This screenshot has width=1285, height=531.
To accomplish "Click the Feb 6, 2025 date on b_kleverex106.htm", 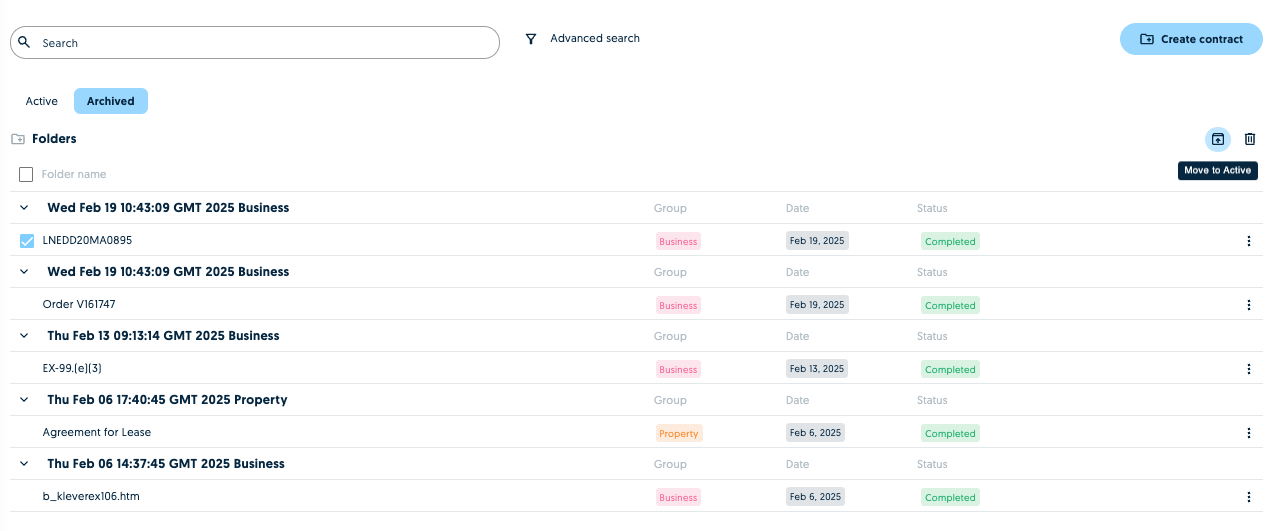I will 814,497.
